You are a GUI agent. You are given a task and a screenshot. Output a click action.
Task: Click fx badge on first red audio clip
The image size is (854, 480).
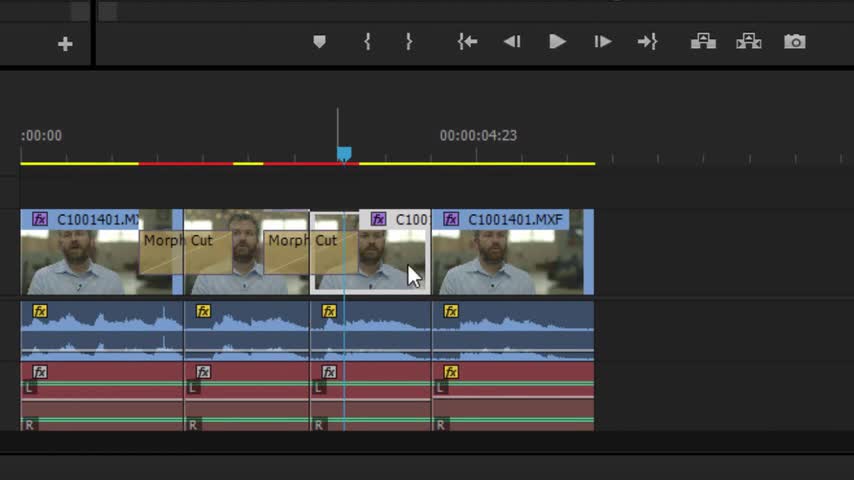point(40,372)
